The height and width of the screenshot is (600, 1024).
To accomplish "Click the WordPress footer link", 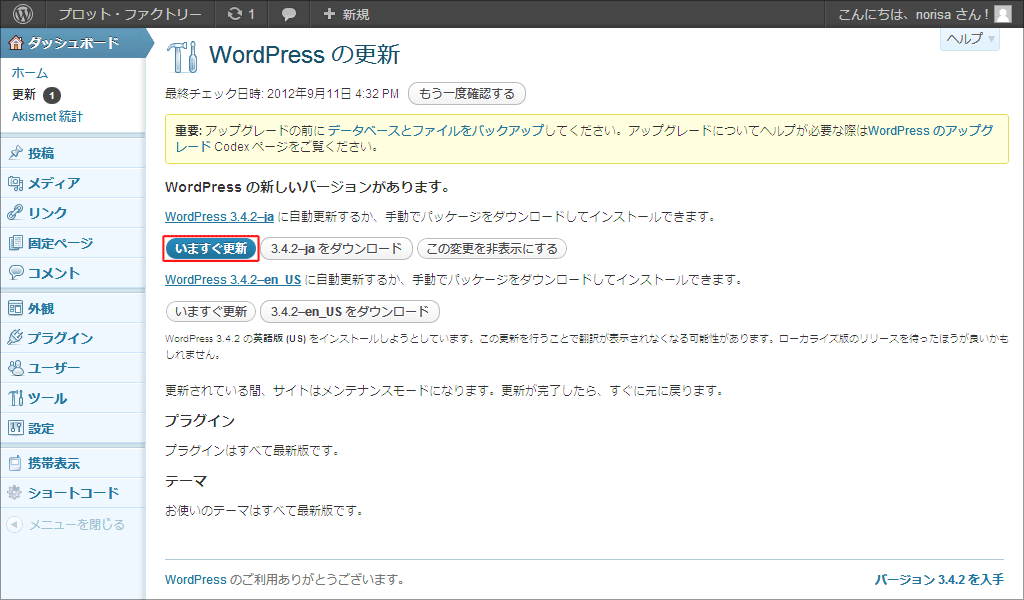I will pyautogui.click(x=196, y=580).
